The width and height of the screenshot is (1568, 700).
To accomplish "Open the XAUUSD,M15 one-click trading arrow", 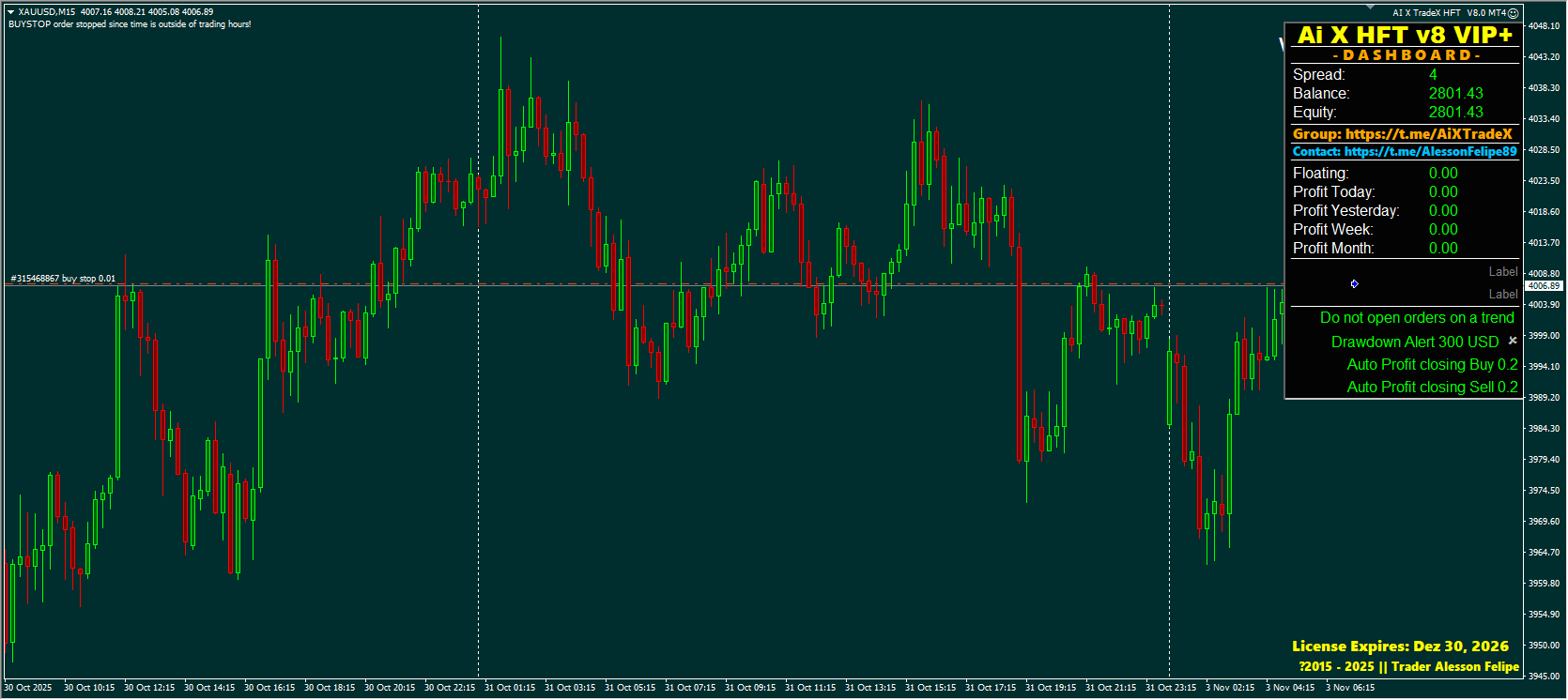I will coord(10,12).
